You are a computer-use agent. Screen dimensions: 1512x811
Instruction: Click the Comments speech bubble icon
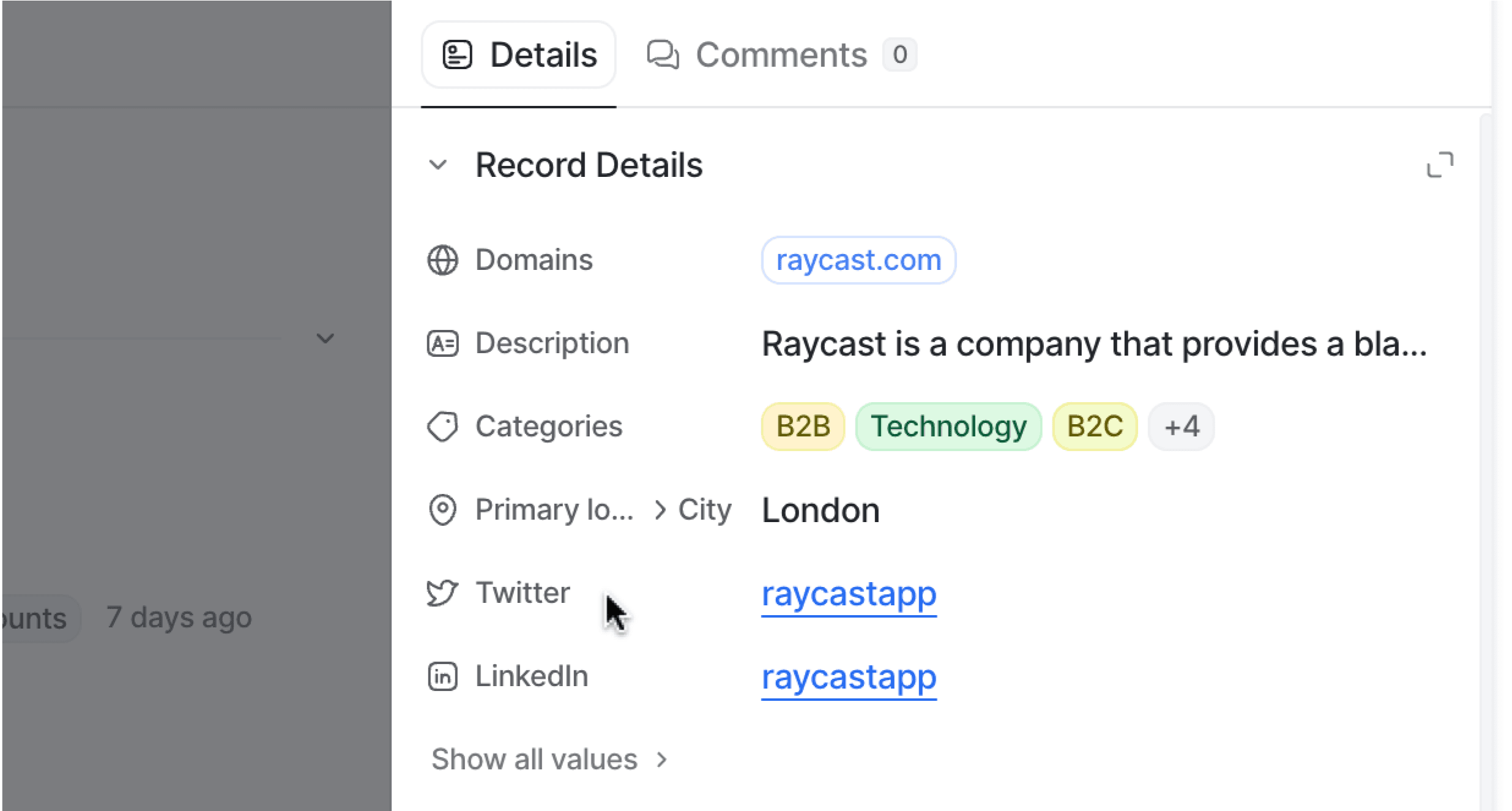click(663, 55)
